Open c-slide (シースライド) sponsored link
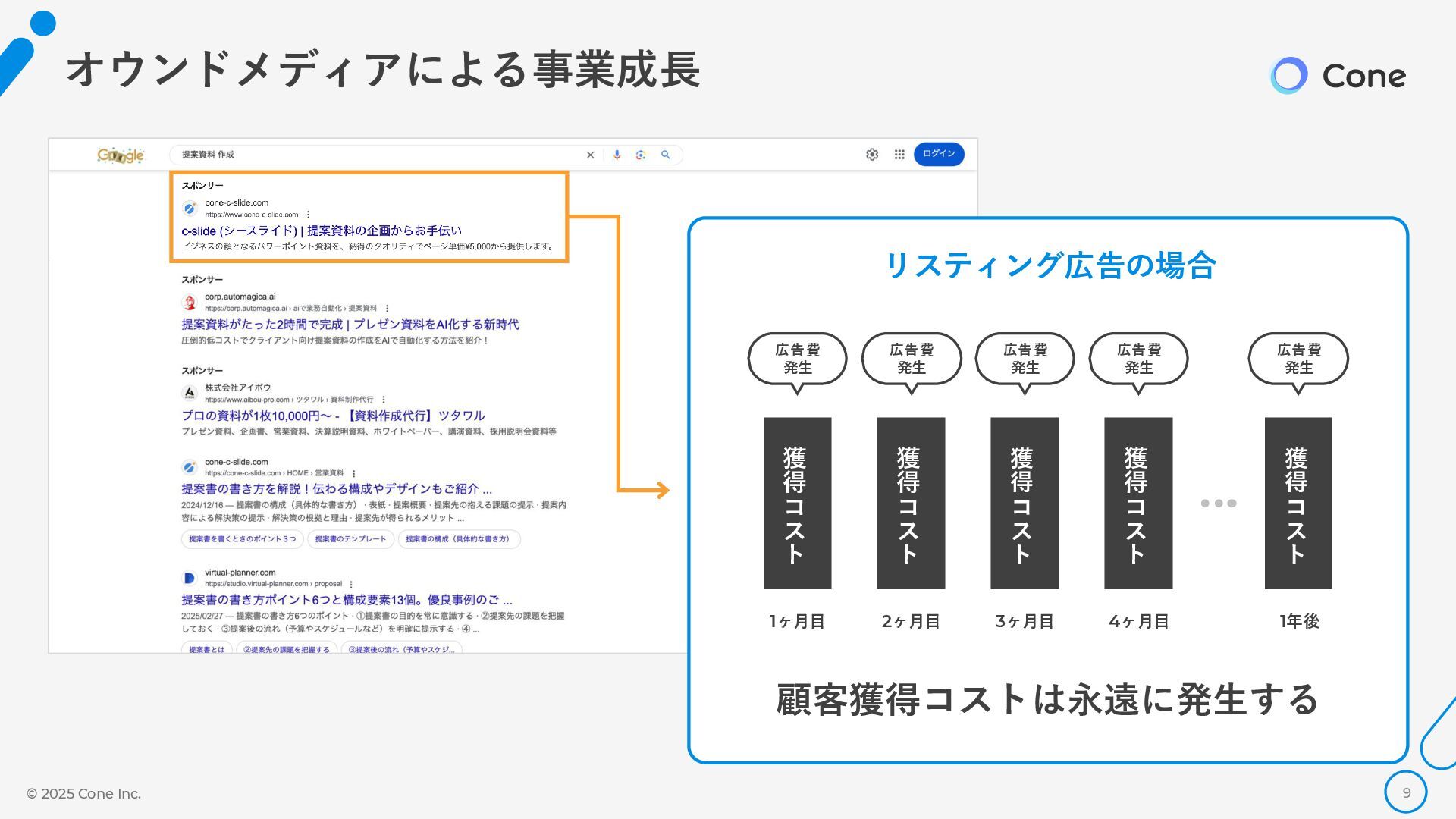The width and height of the screenshot is (1456, 819). 322,231
